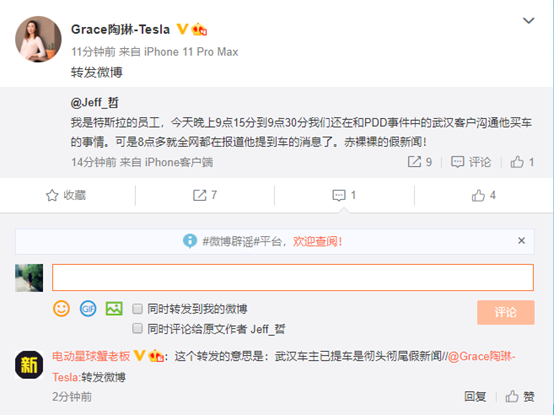
Task: Click 赞 thumbs-up on the comment
Action: [519, 396]
